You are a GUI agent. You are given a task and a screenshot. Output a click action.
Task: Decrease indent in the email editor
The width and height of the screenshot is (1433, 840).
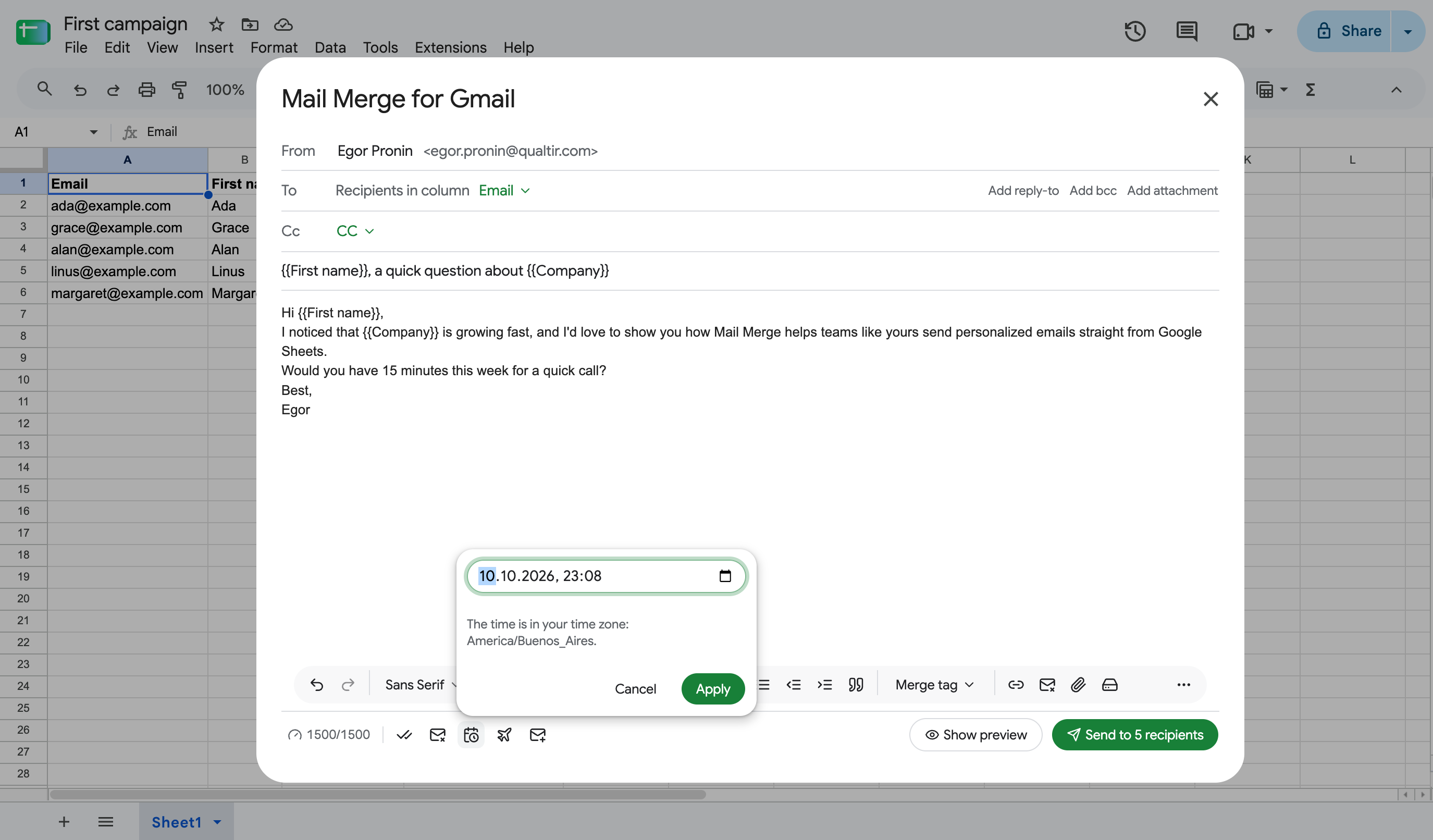point(794,685)
